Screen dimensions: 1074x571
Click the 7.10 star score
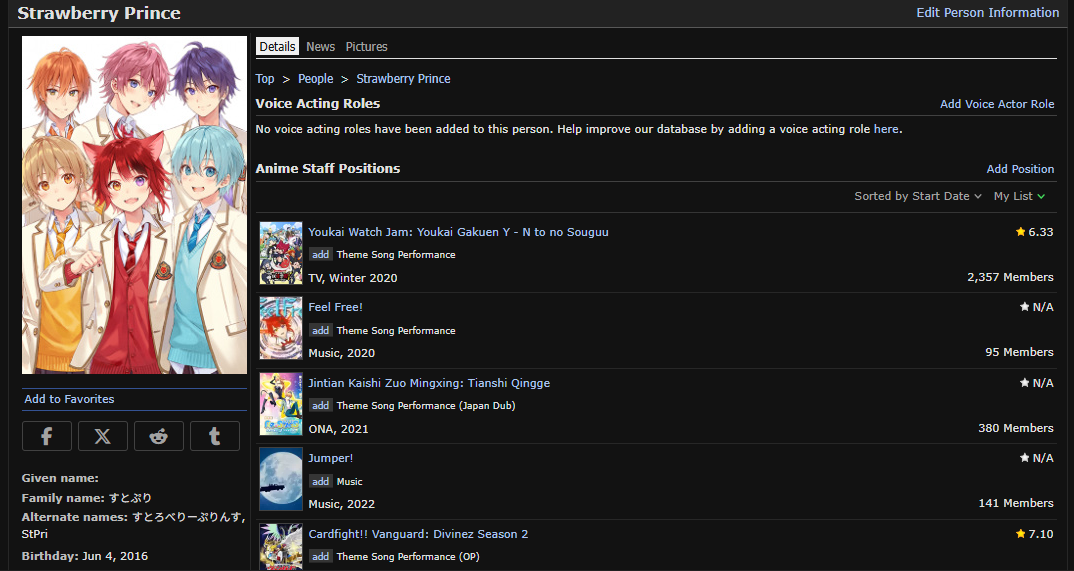click(1034, 534)
